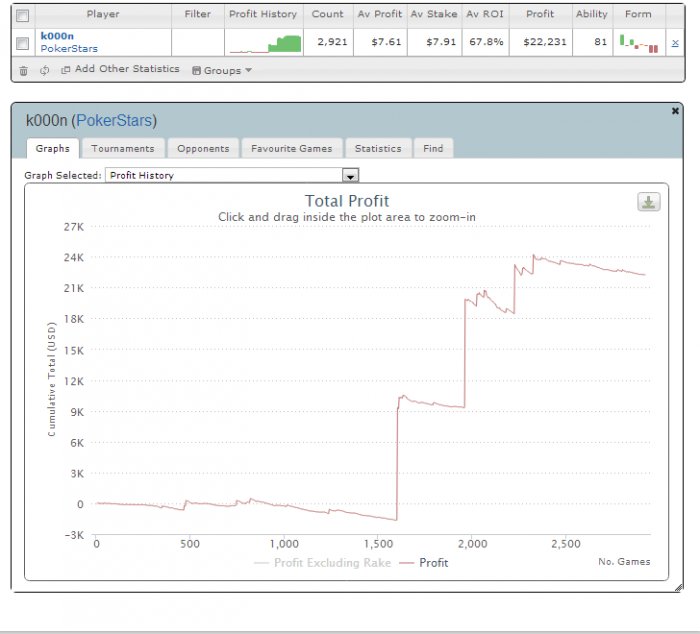
Task: View the Form mini bar chart
Action: click(639, 43)
